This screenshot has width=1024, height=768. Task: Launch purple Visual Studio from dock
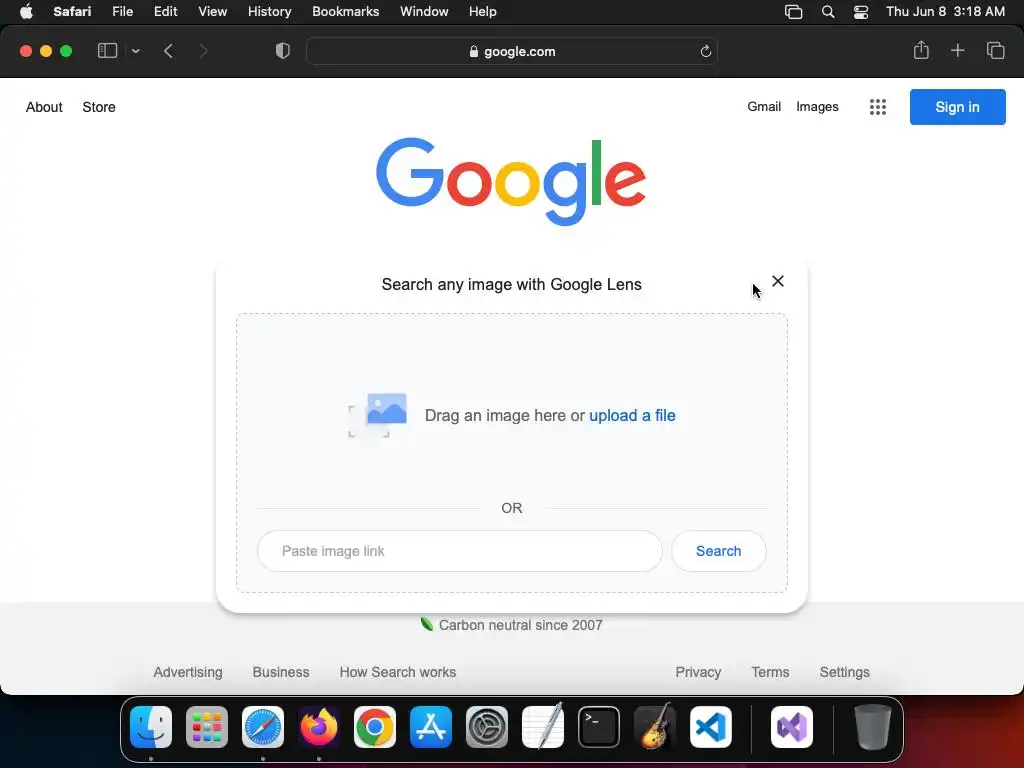pos(792,727)
